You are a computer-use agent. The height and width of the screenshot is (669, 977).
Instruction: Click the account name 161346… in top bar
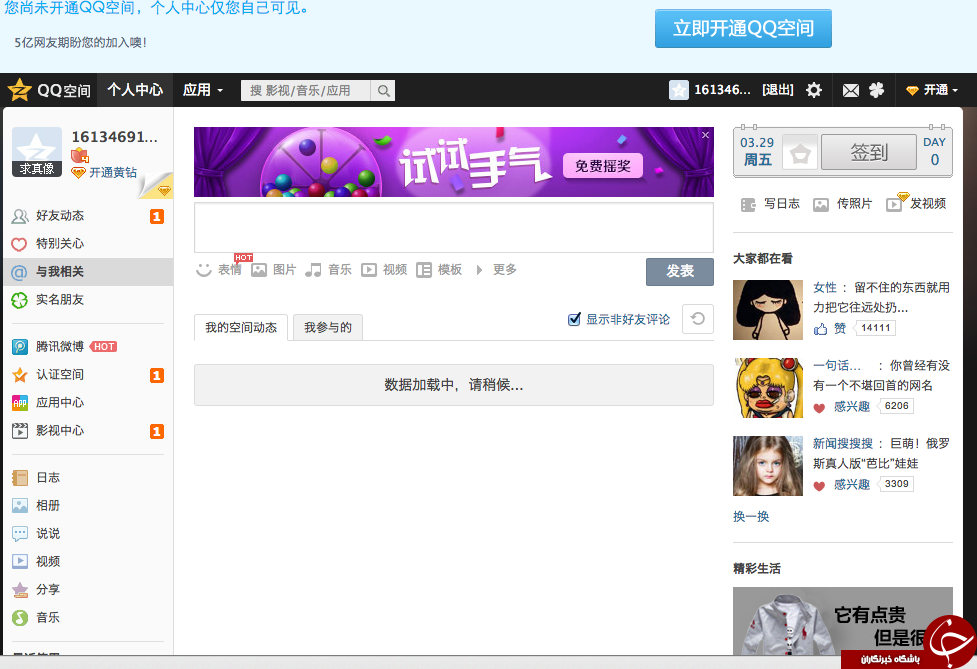click(x=723, y=90)
